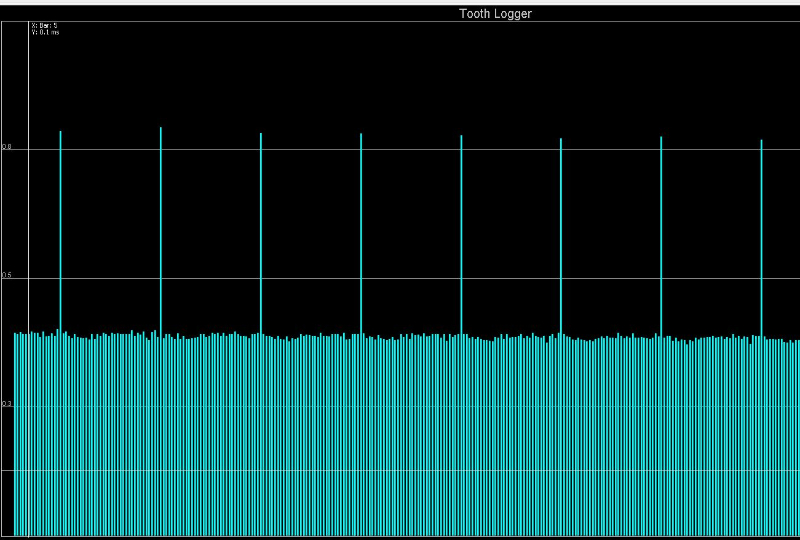
Task: Click the "X: Bar: 5" cursor readout
Action: pyautogui.click(x=45, y=26)
